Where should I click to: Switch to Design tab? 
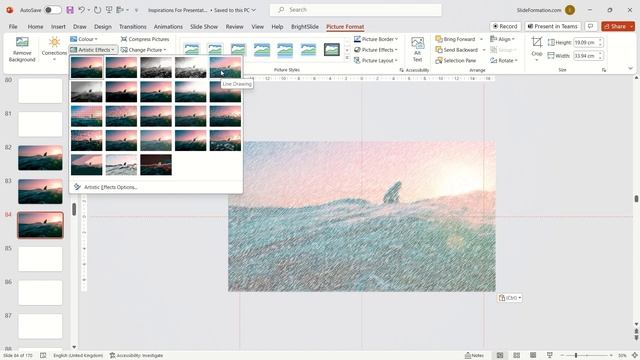click(x=102, y=27)
